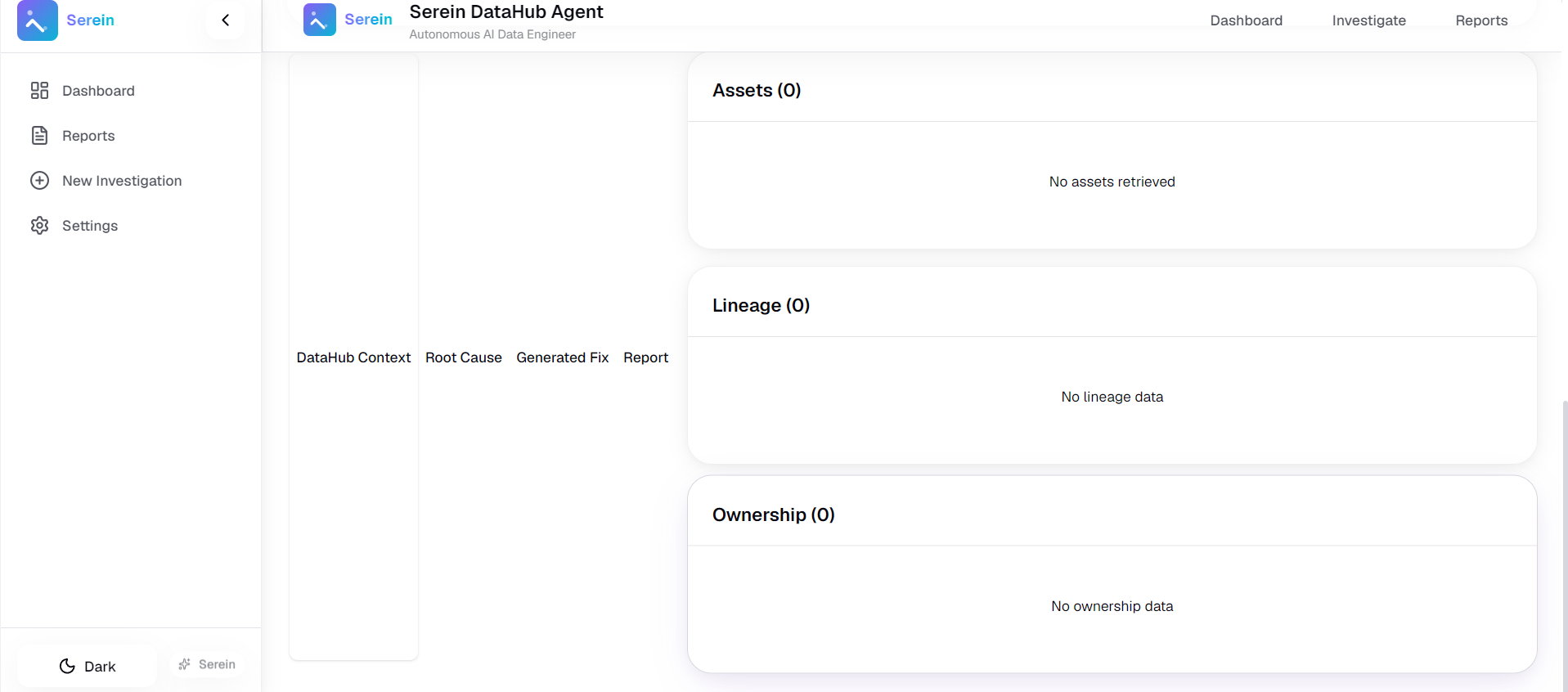Open the Report tab

pyautogui.click(x=646, y=357)
